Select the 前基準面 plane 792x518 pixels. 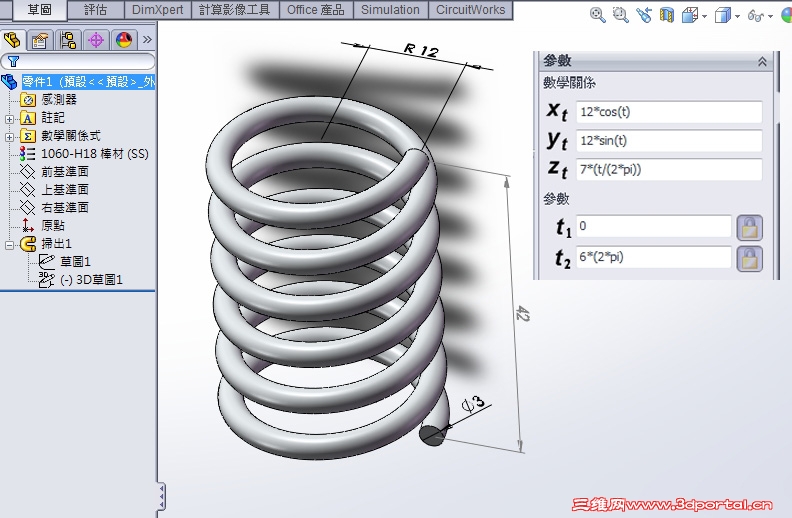pos(65,172)
